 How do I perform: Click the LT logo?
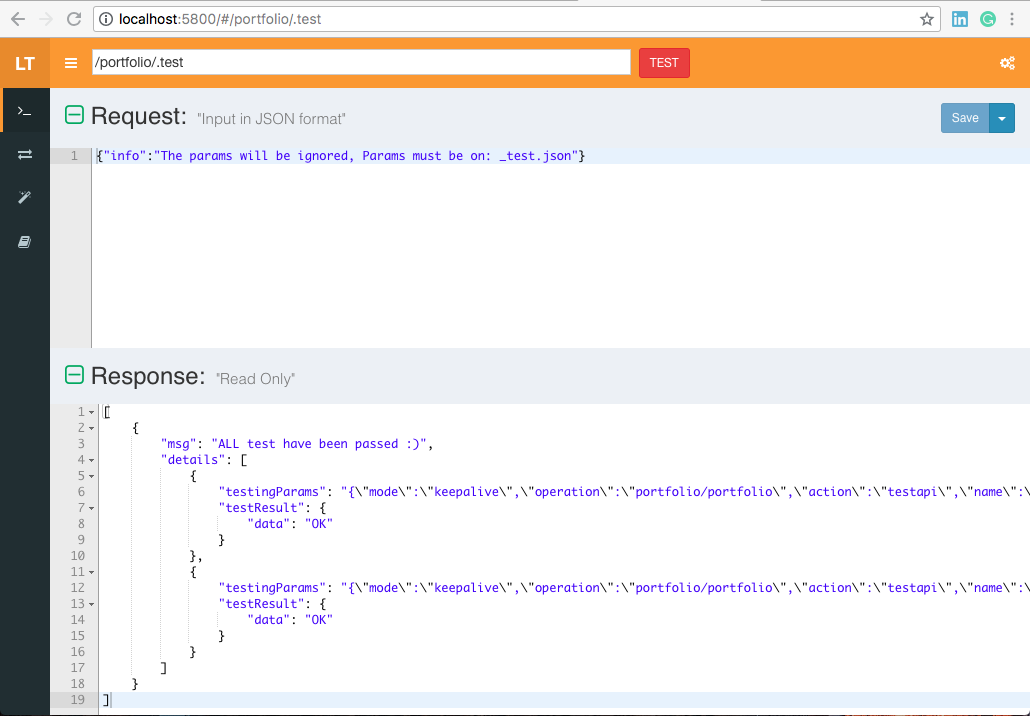[x=25, y=63]
